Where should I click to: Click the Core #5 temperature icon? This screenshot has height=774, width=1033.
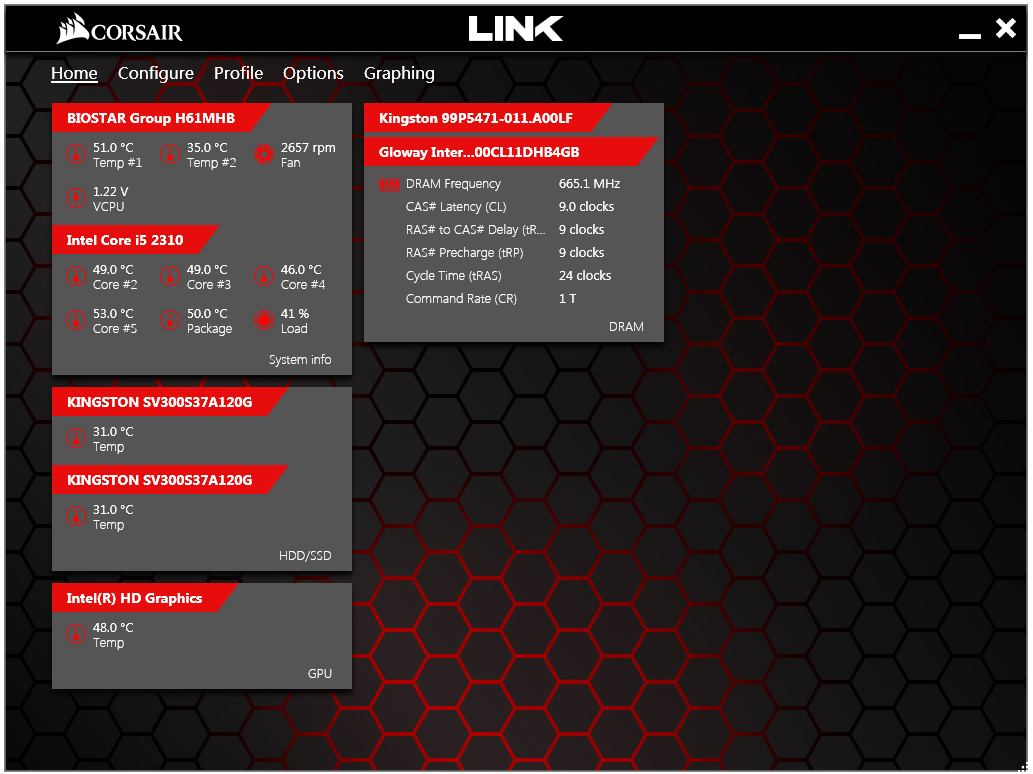tap(75, 320)
